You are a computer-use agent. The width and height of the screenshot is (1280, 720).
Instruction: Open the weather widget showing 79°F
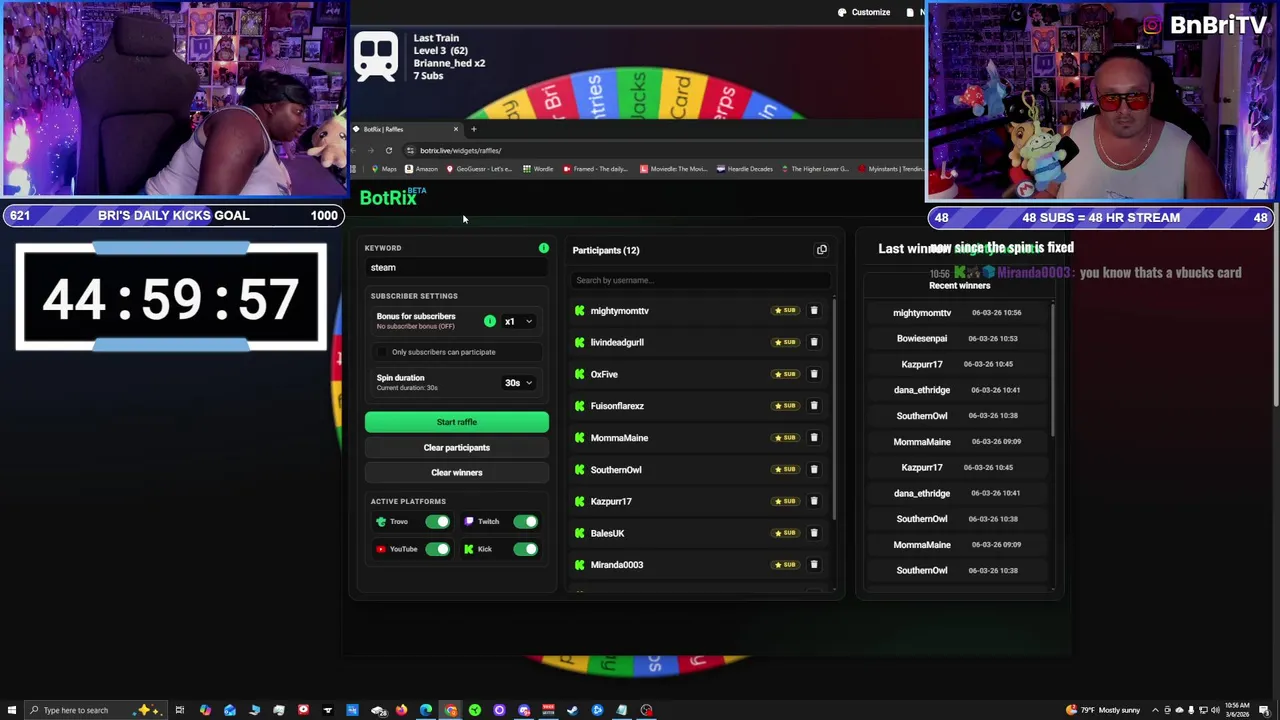point(1104,710)
